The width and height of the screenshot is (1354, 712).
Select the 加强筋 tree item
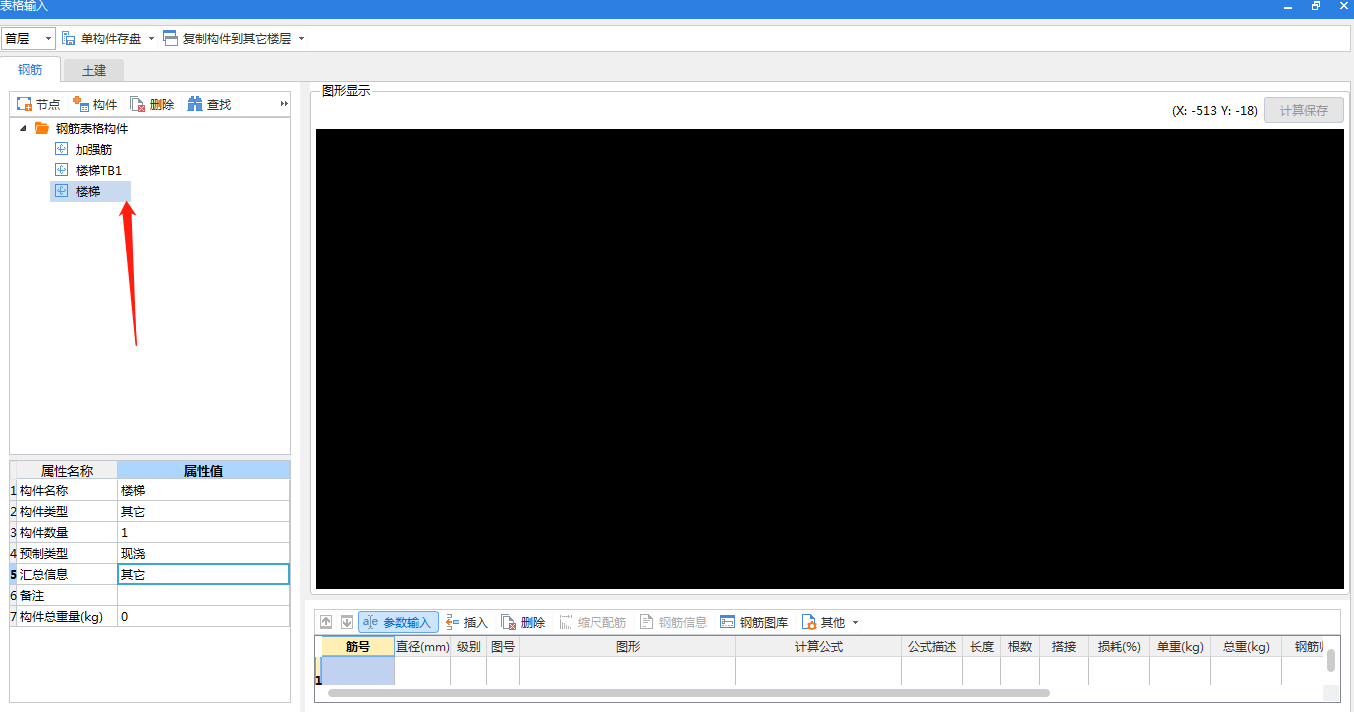pos(94,149)
